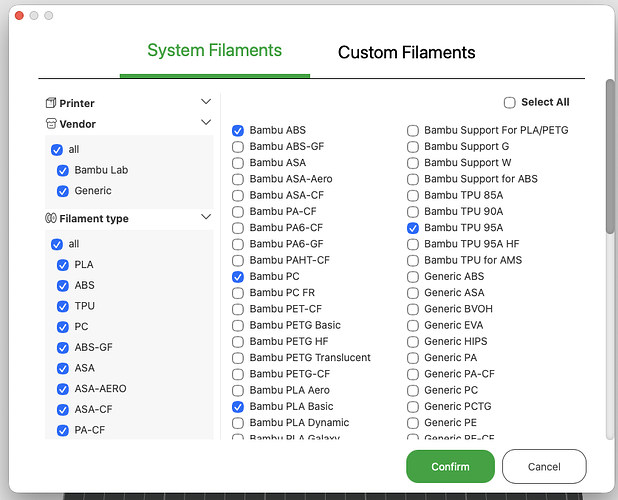Enable Bambu ABS-GF filament
Viewport: 618px width, 500px height.
[x=238, y=147]
